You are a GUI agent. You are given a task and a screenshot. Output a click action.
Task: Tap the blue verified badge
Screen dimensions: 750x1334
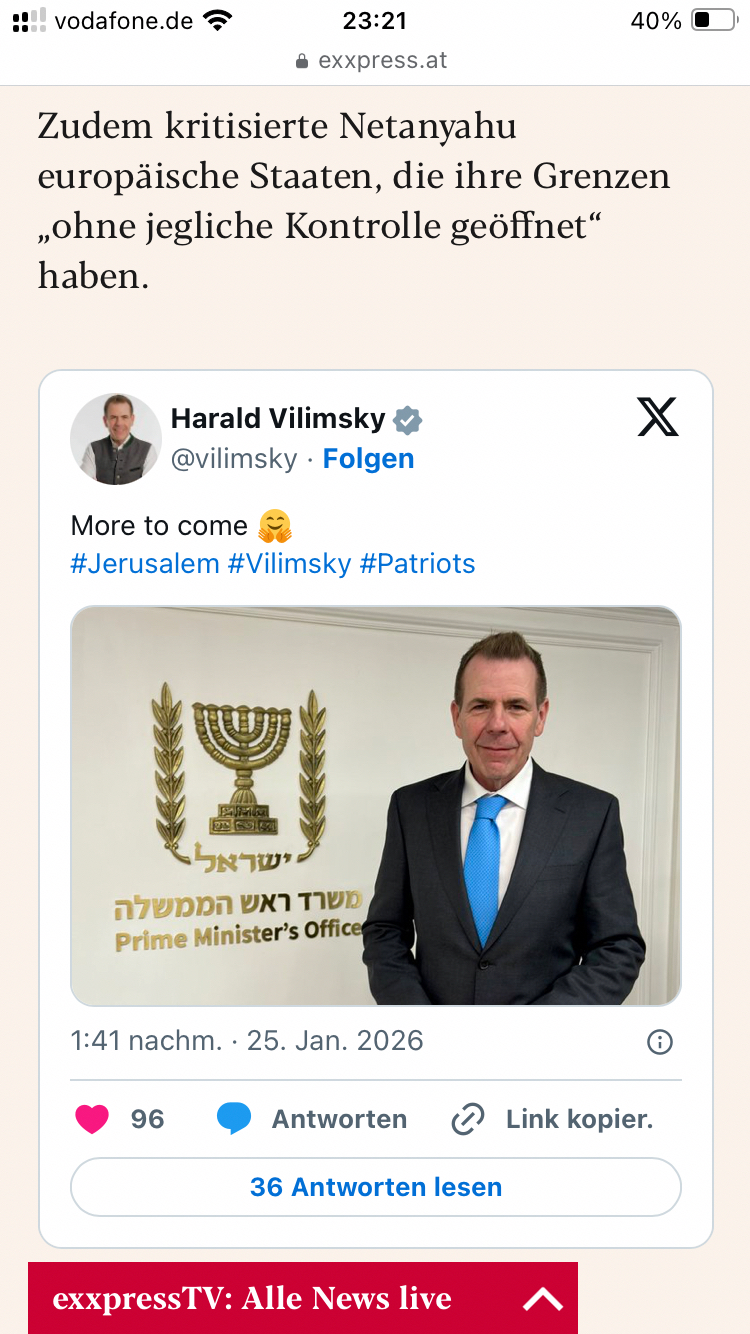click(x=407, y=420)
